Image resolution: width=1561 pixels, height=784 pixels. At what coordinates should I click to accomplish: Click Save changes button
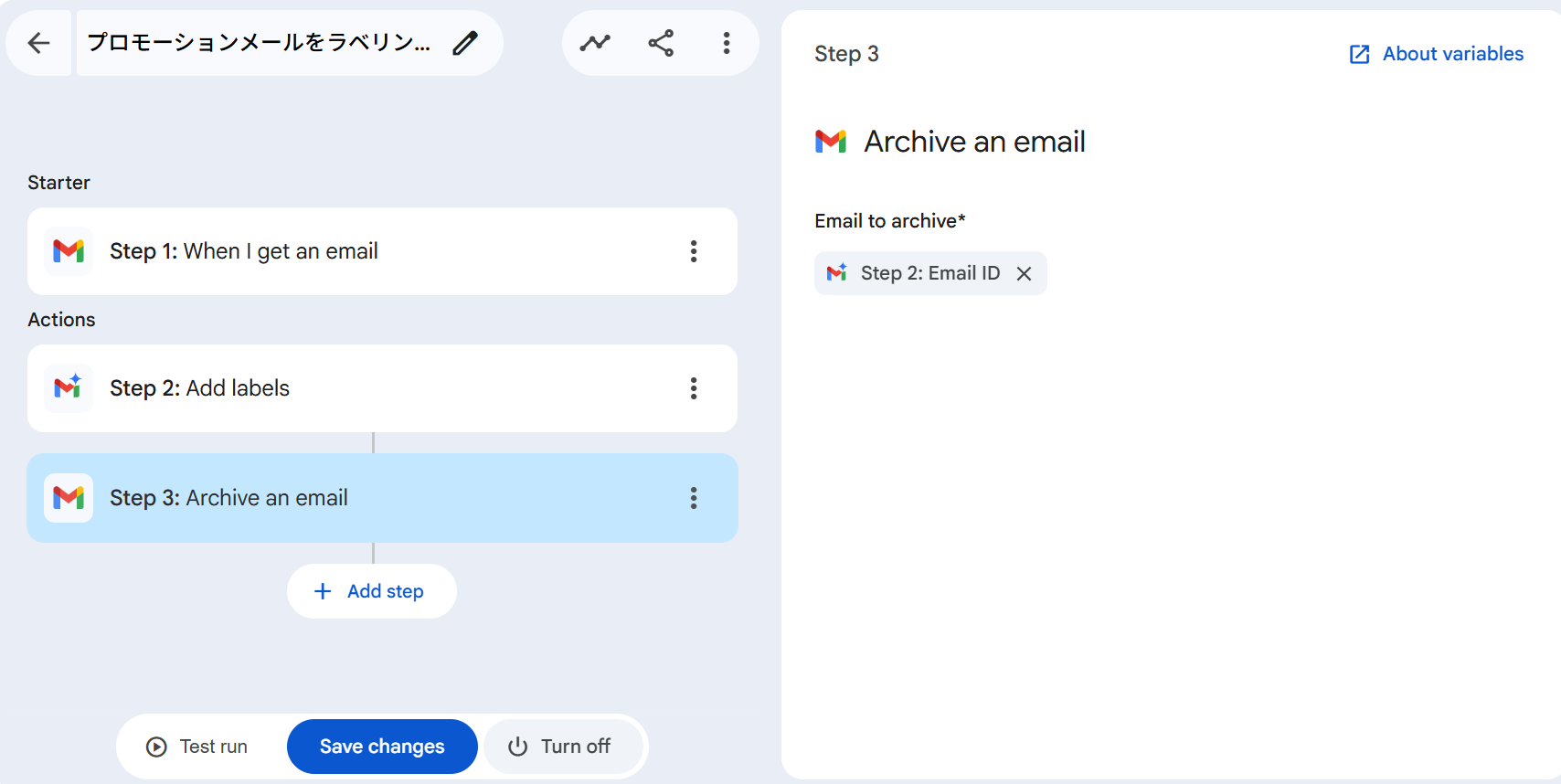point(382,747)
